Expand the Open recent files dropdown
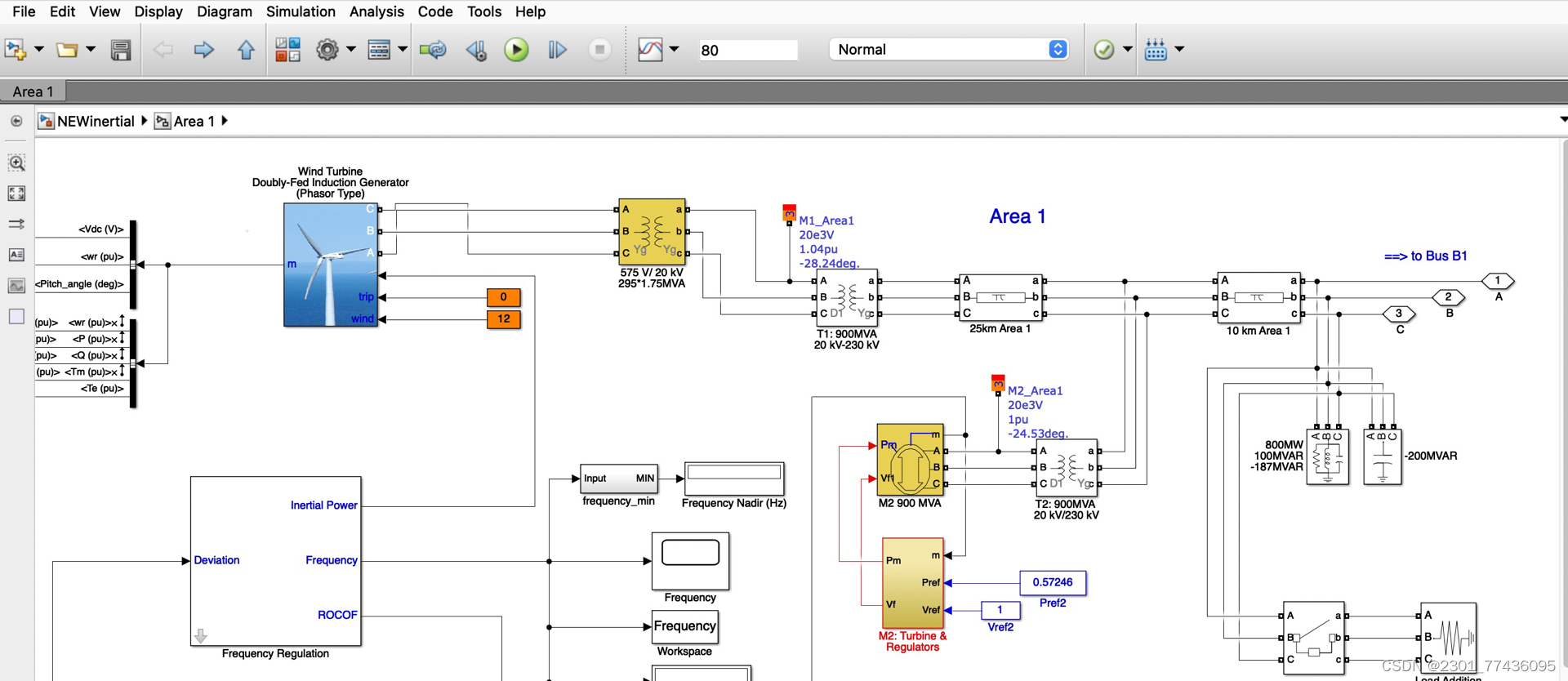This screenshot has width=1568, height=681. pos(91,50)
